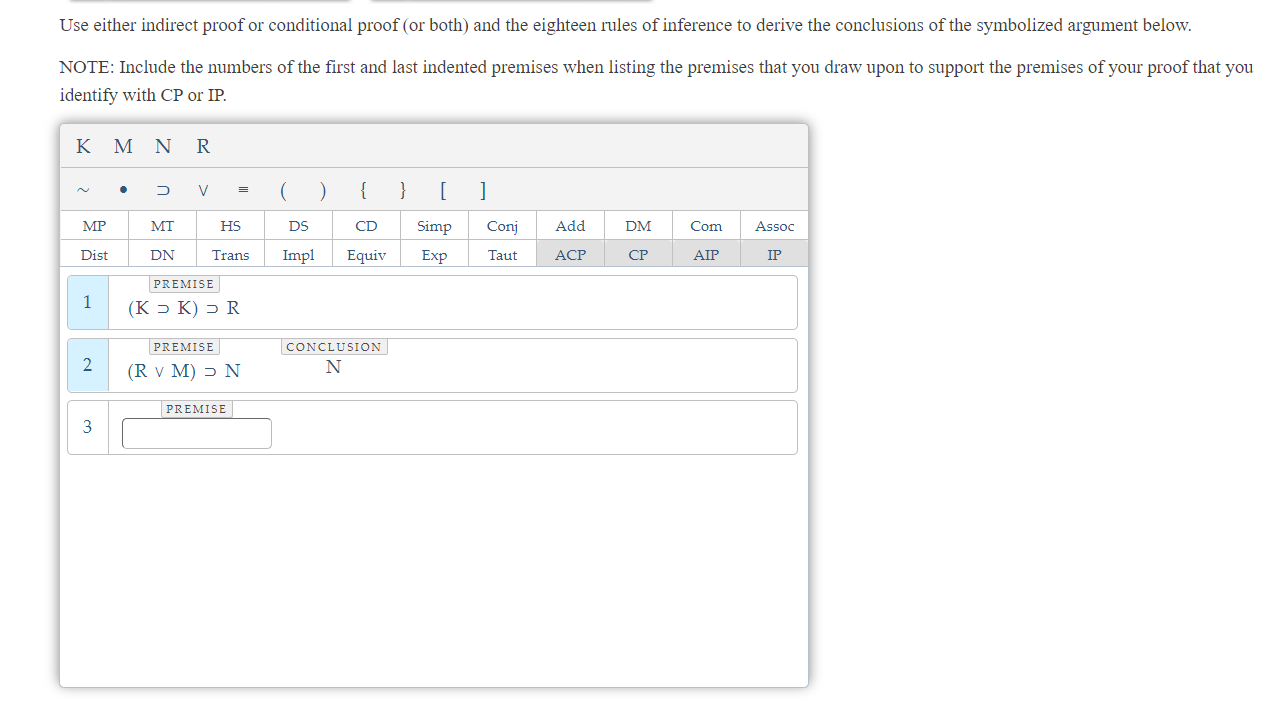
Task: Select the DS inference rule
Action: click(298, 225)
